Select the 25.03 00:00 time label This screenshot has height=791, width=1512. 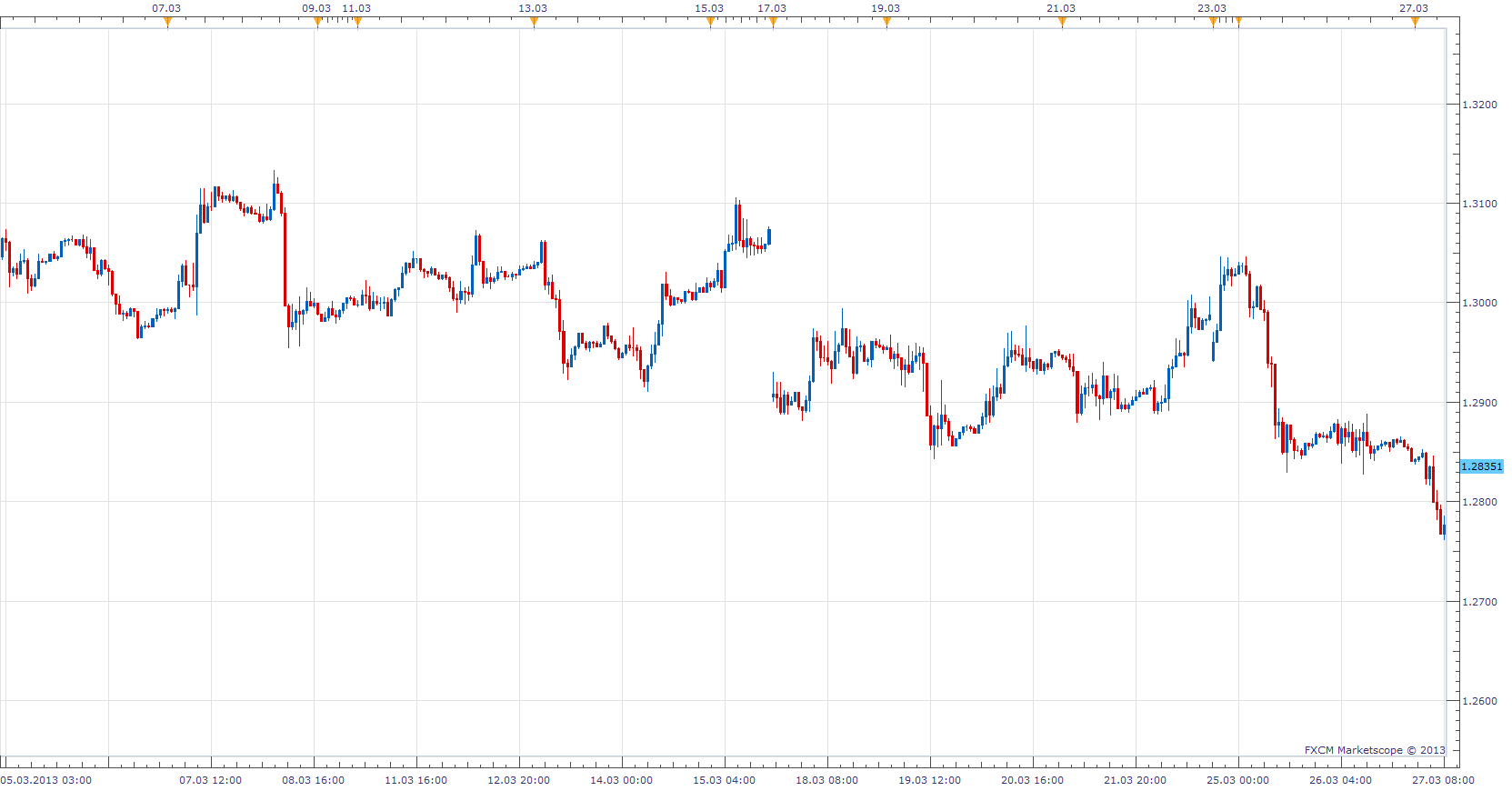1238,780
